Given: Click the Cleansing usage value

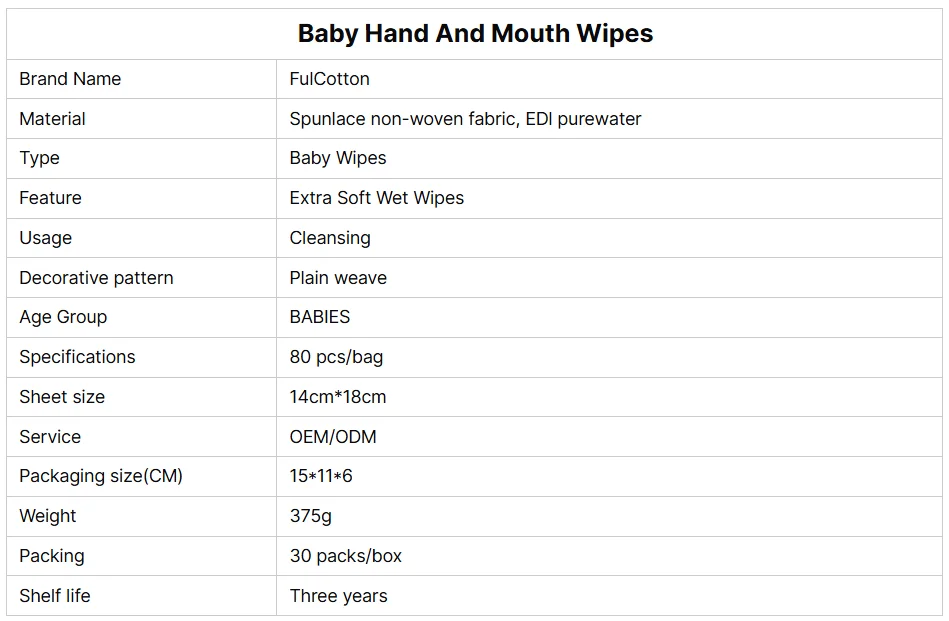Looking at the screenshot, I should point(330,238).
